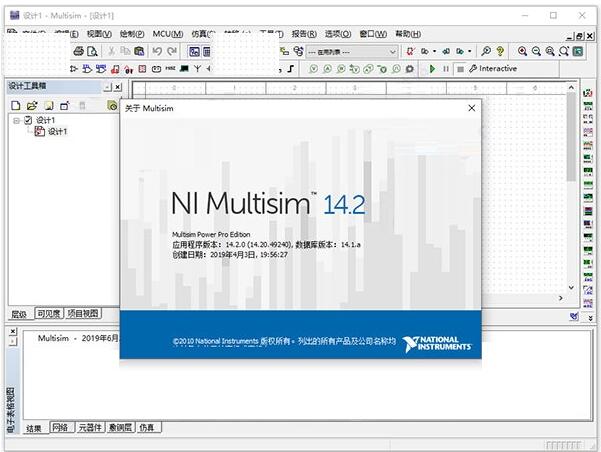Viewport: 601px width, 452px height.
Task: Switch to the 网络 spreadsheet tab
Action: 61,427
